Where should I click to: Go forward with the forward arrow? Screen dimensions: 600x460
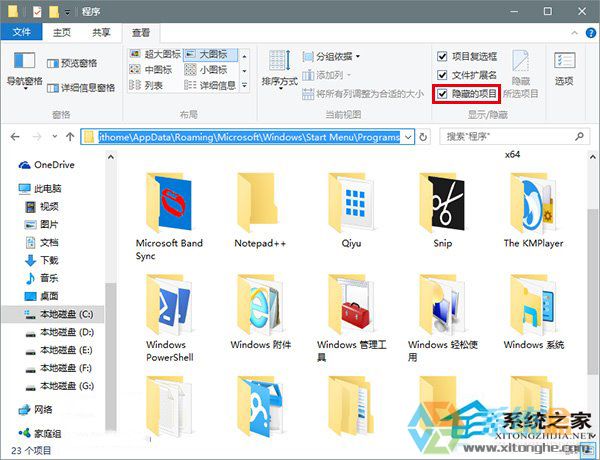(x=37, y=137)
